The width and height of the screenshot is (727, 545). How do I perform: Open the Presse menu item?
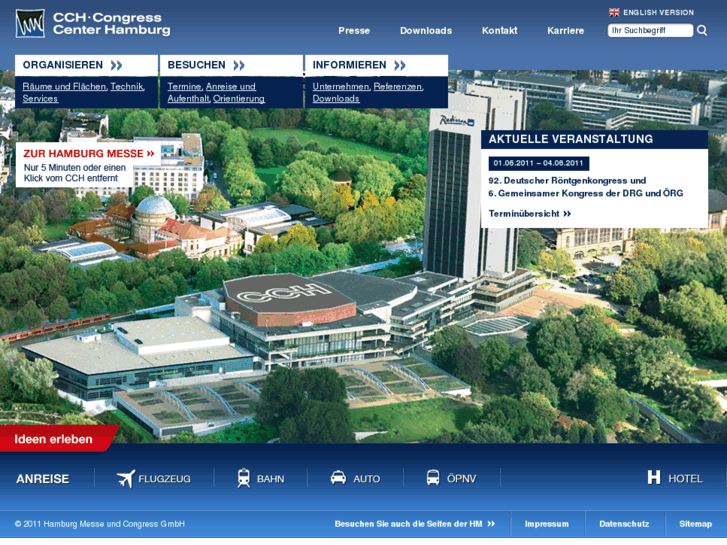pyautogui.click(x=354, y=31)
